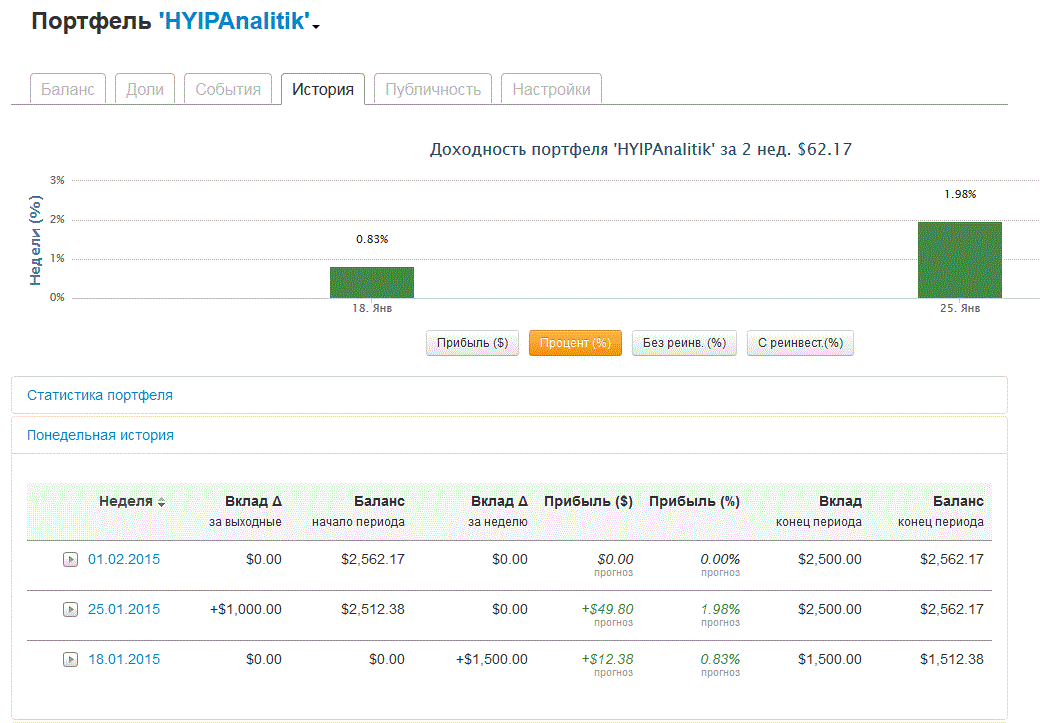This screenshot has height=723, width=1040.
Task: Open the Доли tab
Action: point(145,89)
